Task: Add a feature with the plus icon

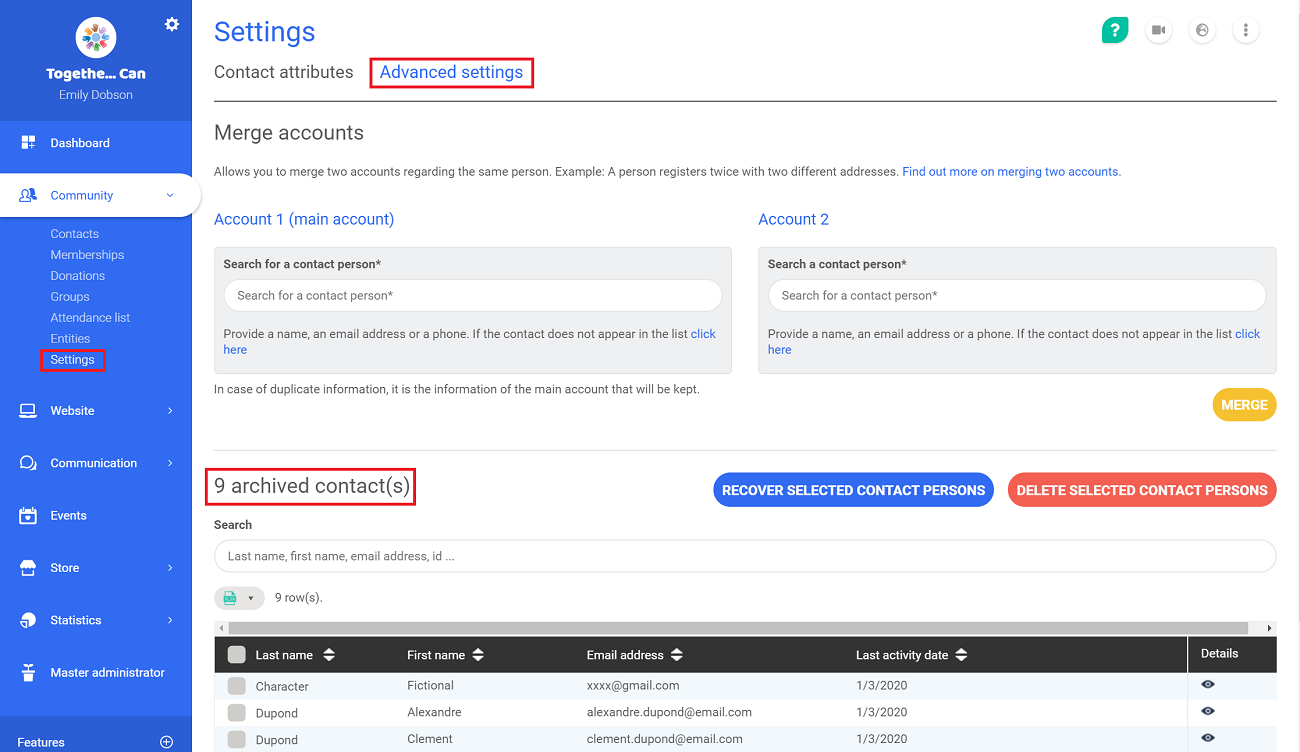Action: pyautogui.click(x=167, y=742)
